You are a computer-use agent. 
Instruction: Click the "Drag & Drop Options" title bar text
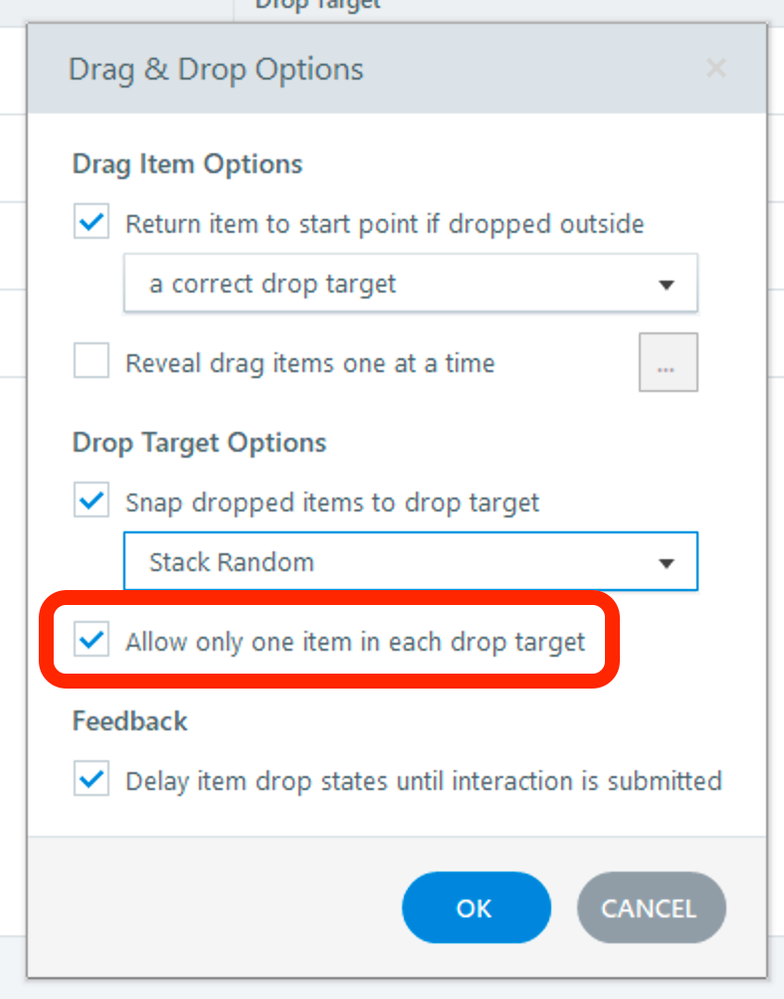point(216,70)
